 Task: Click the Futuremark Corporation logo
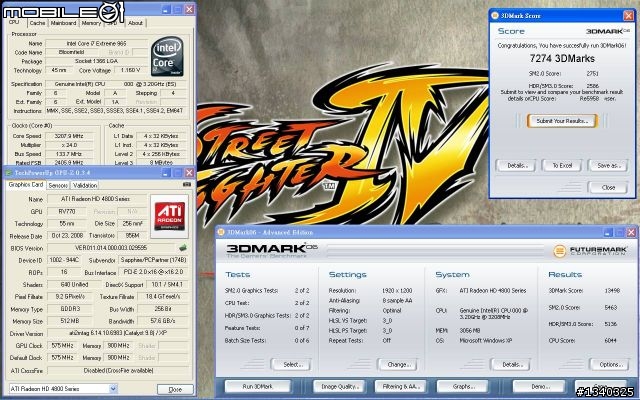click(590, 251)
